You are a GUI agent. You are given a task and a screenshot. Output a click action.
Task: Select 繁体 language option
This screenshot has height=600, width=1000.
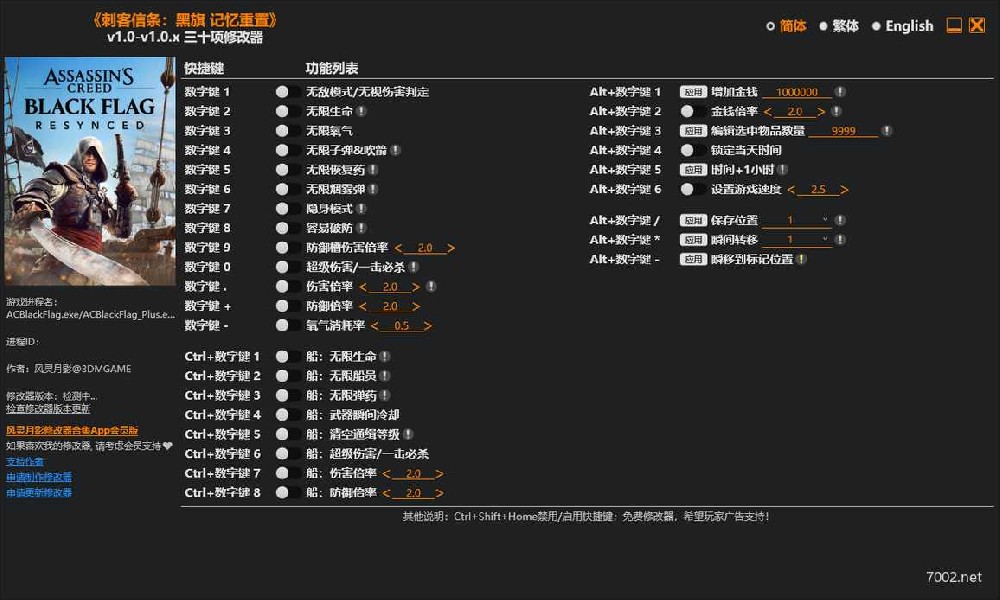839,26
